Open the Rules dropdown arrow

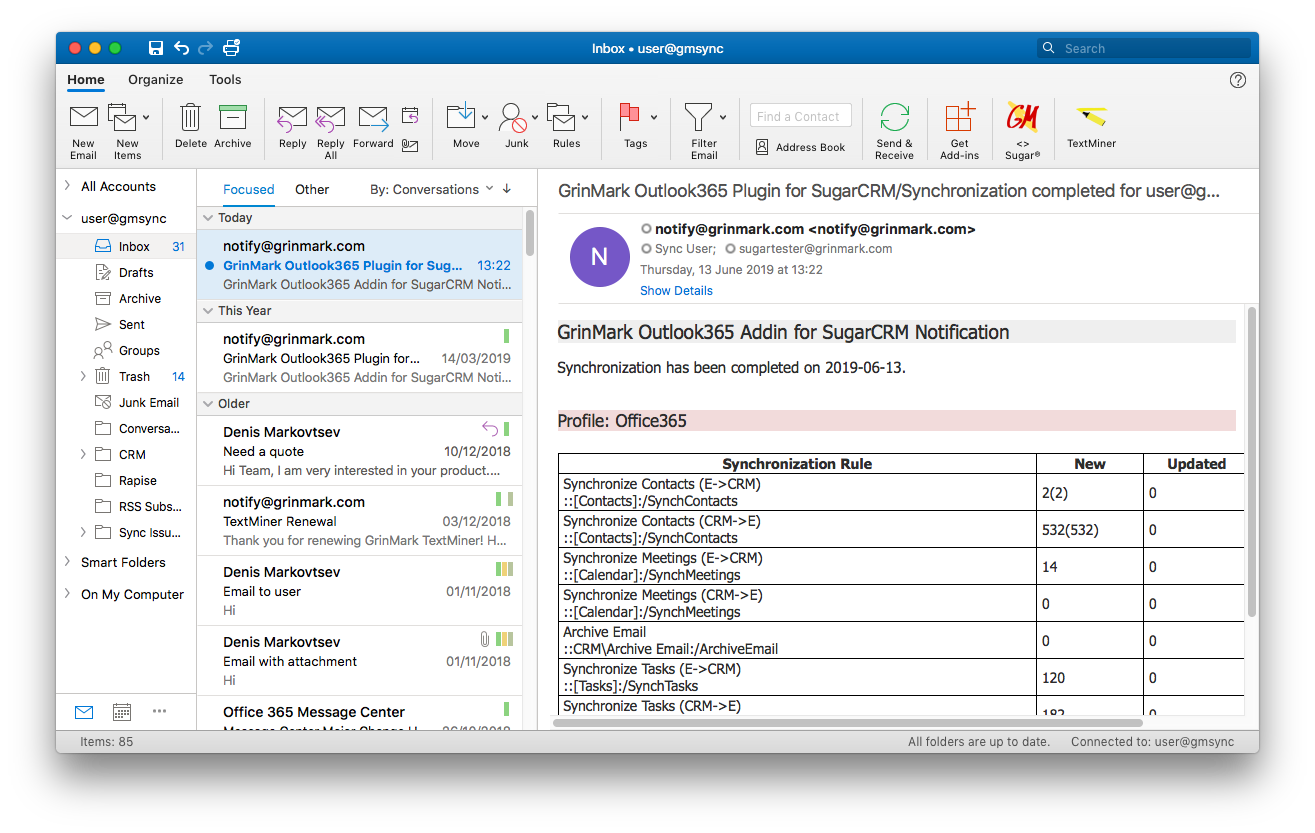[585, 117]
